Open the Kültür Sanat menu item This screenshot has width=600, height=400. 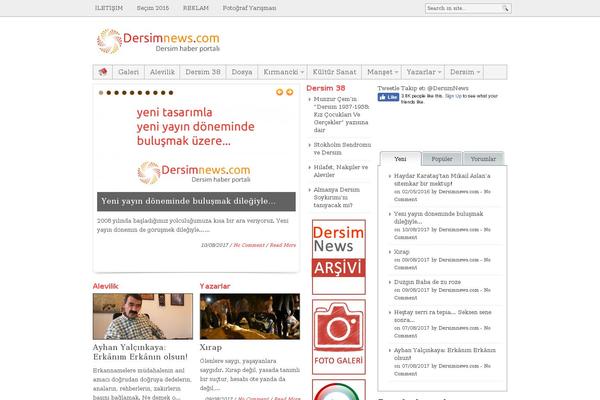tap(334, 72)
